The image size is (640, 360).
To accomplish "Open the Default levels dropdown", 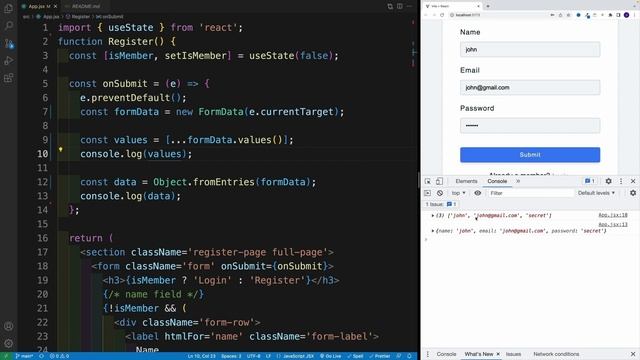I will point(596,193).
